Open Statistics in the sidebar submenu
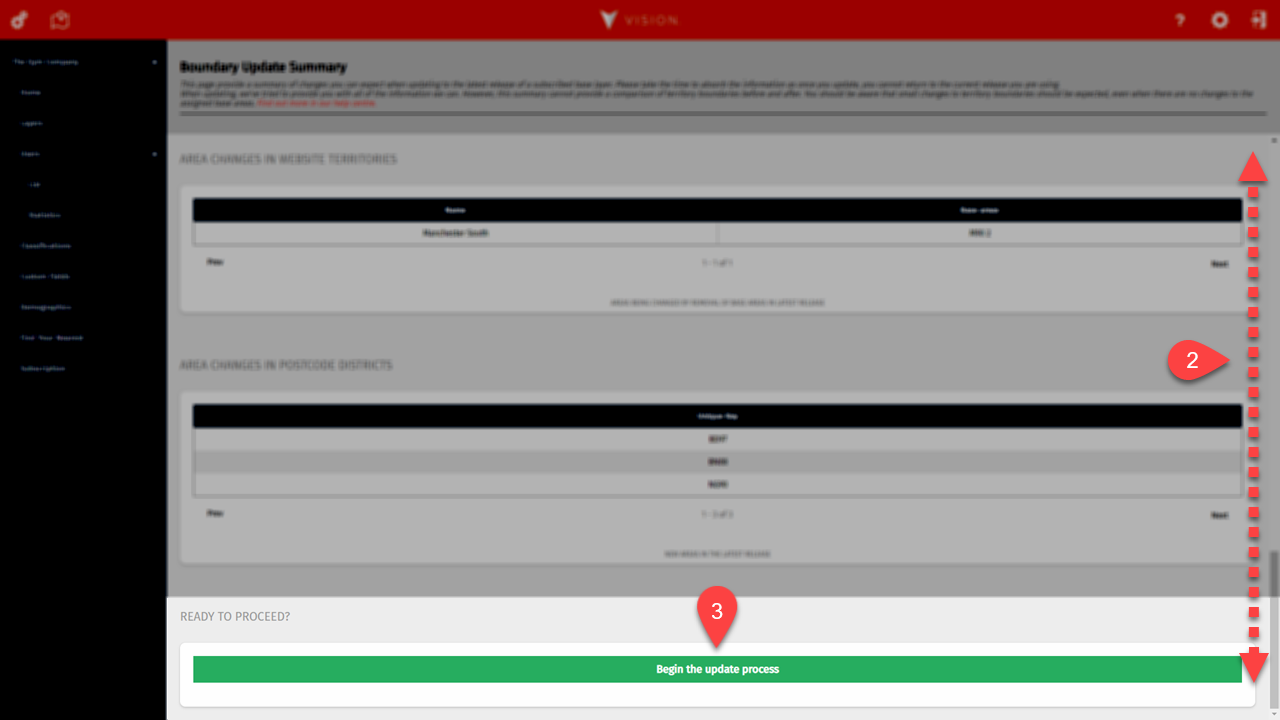Screen dimensions: 1280x720 (x=45, y=215)
